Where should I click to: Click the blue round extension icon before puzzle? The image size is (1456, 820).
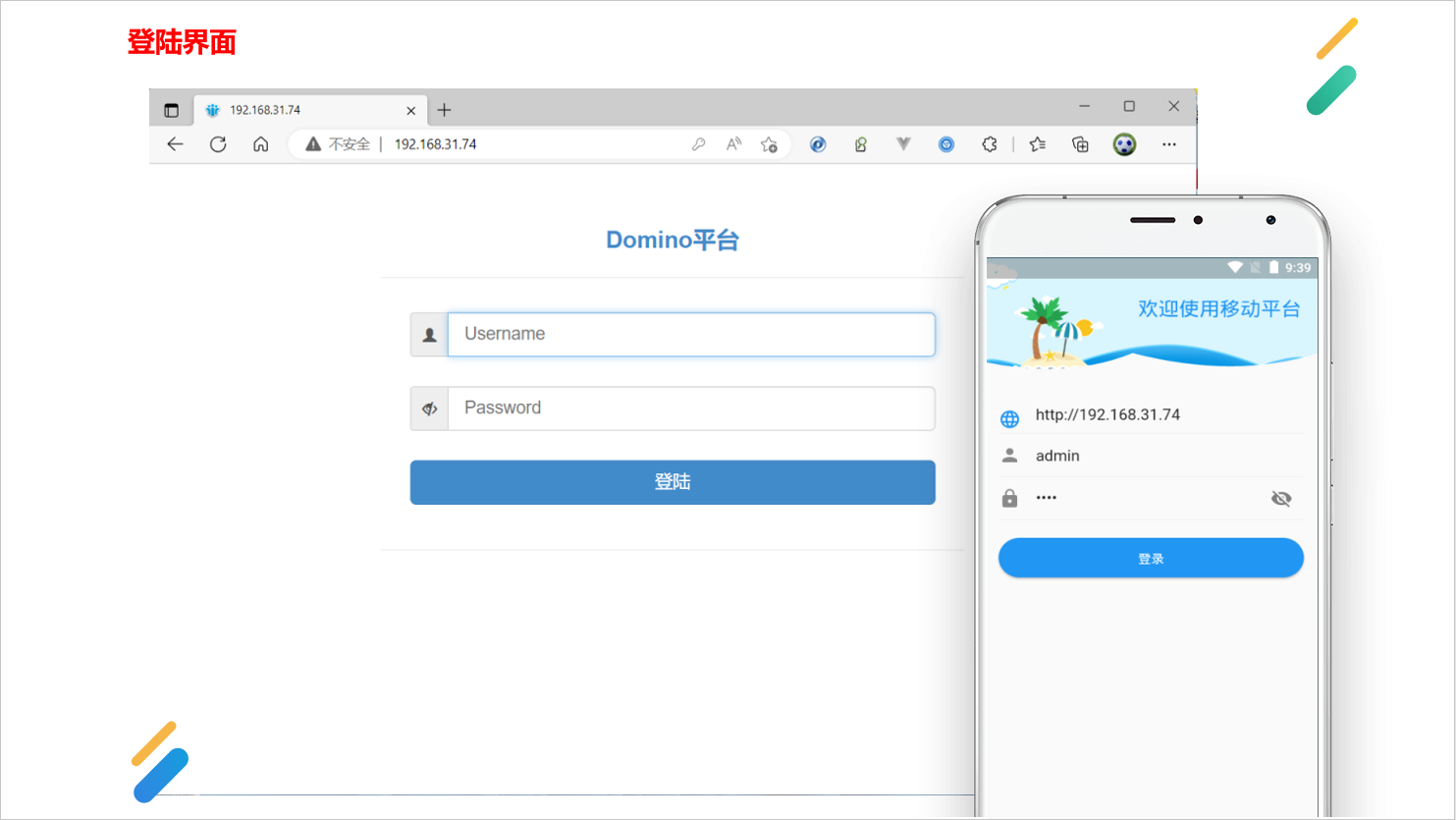point(946,144)
